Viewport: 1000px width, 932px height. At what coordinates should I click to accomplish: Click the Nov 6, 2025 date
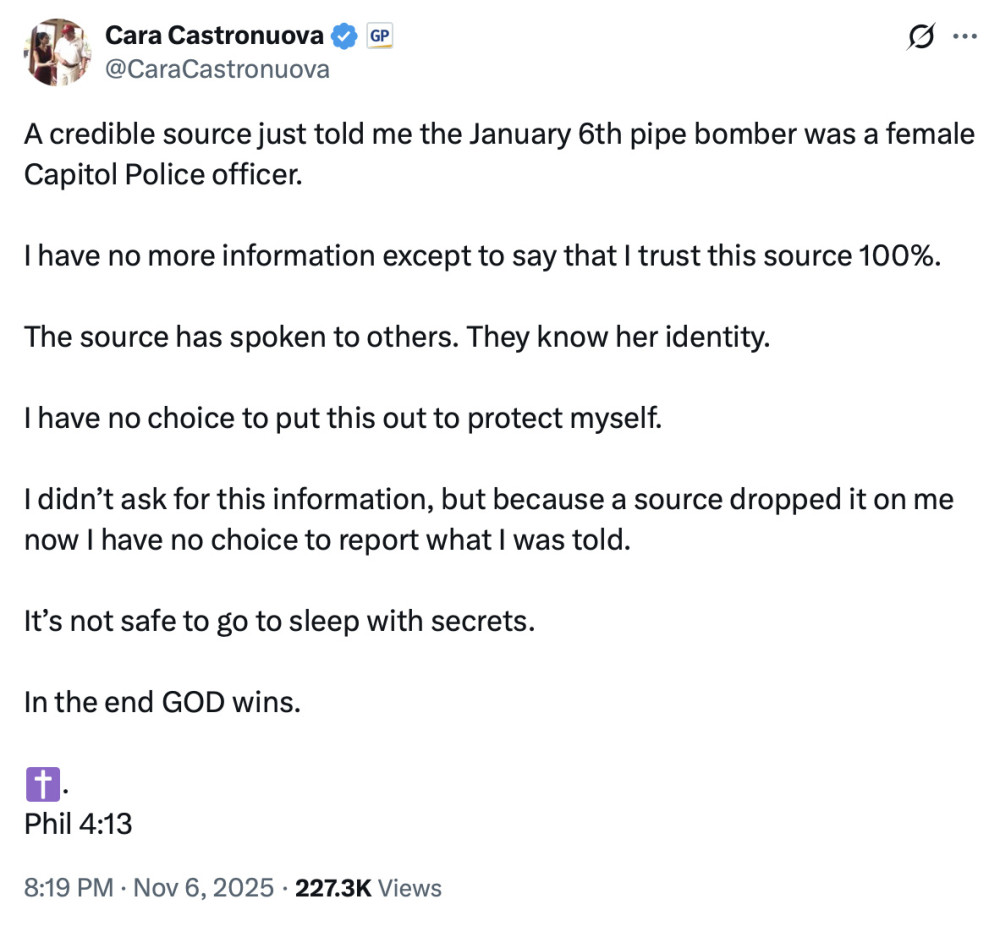click(x=202, y=887)
